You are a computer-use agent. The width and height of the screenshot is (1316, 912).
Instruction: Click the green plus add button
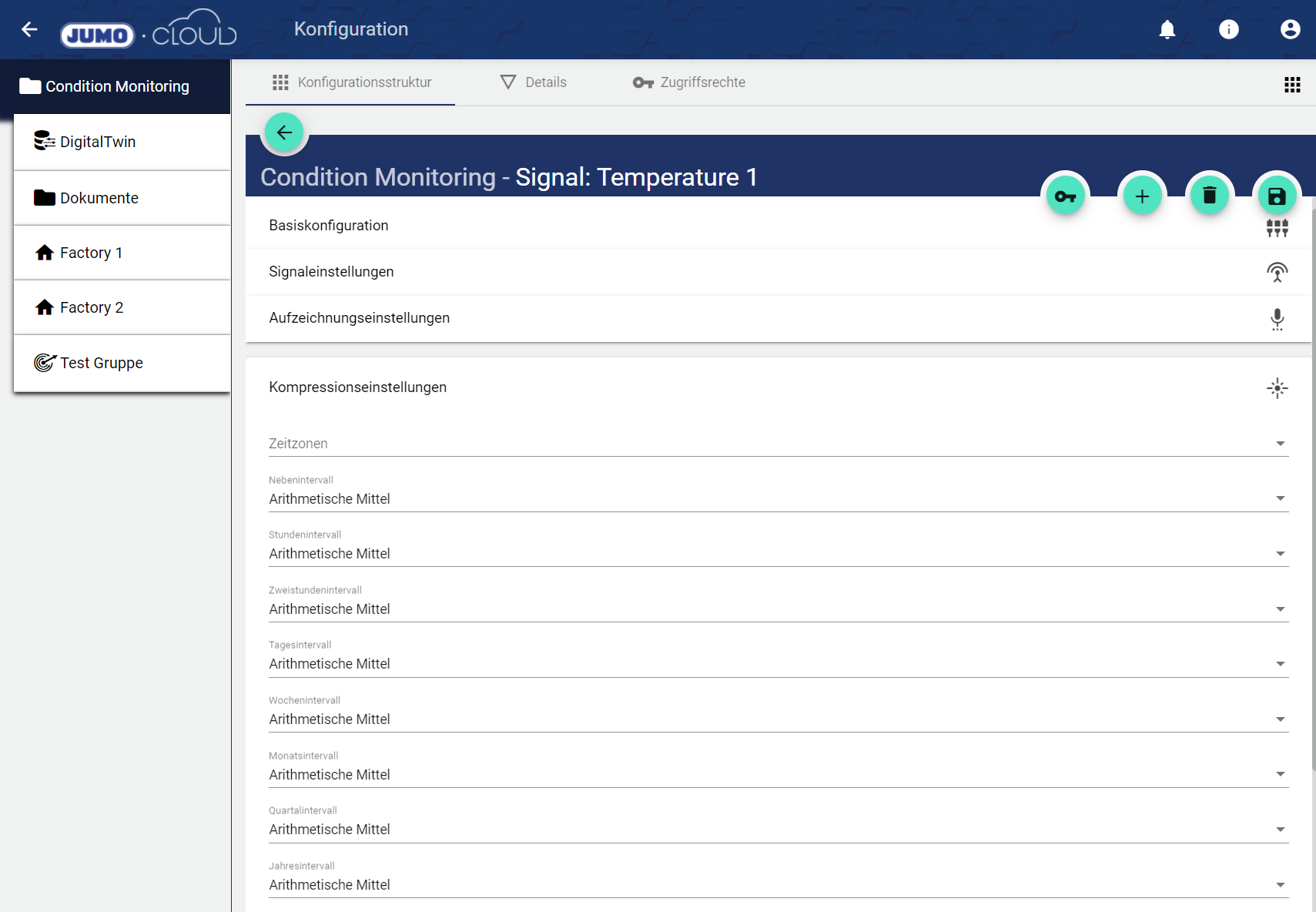point(1142,196)
